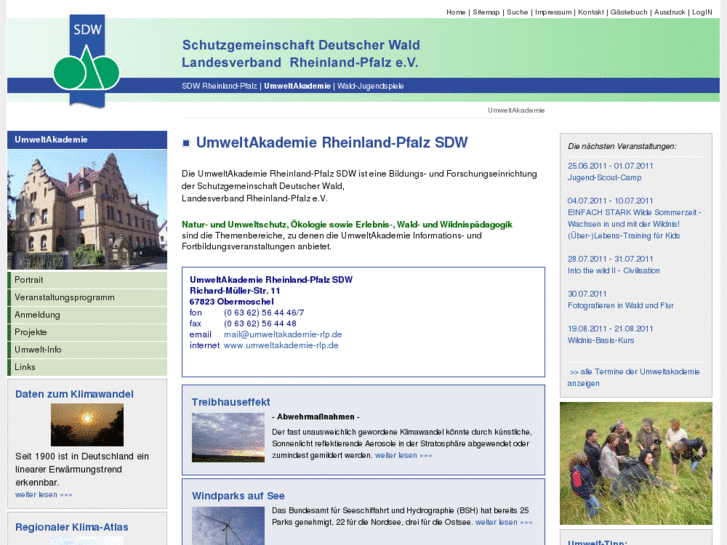
Task: Go to Anmeldung in sidebar menu
Action: click(x=87, y=315)
